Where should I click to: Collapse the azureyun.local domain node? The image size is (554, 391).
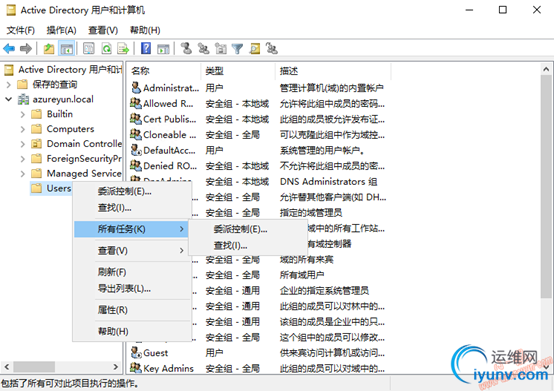pos(9,99)
